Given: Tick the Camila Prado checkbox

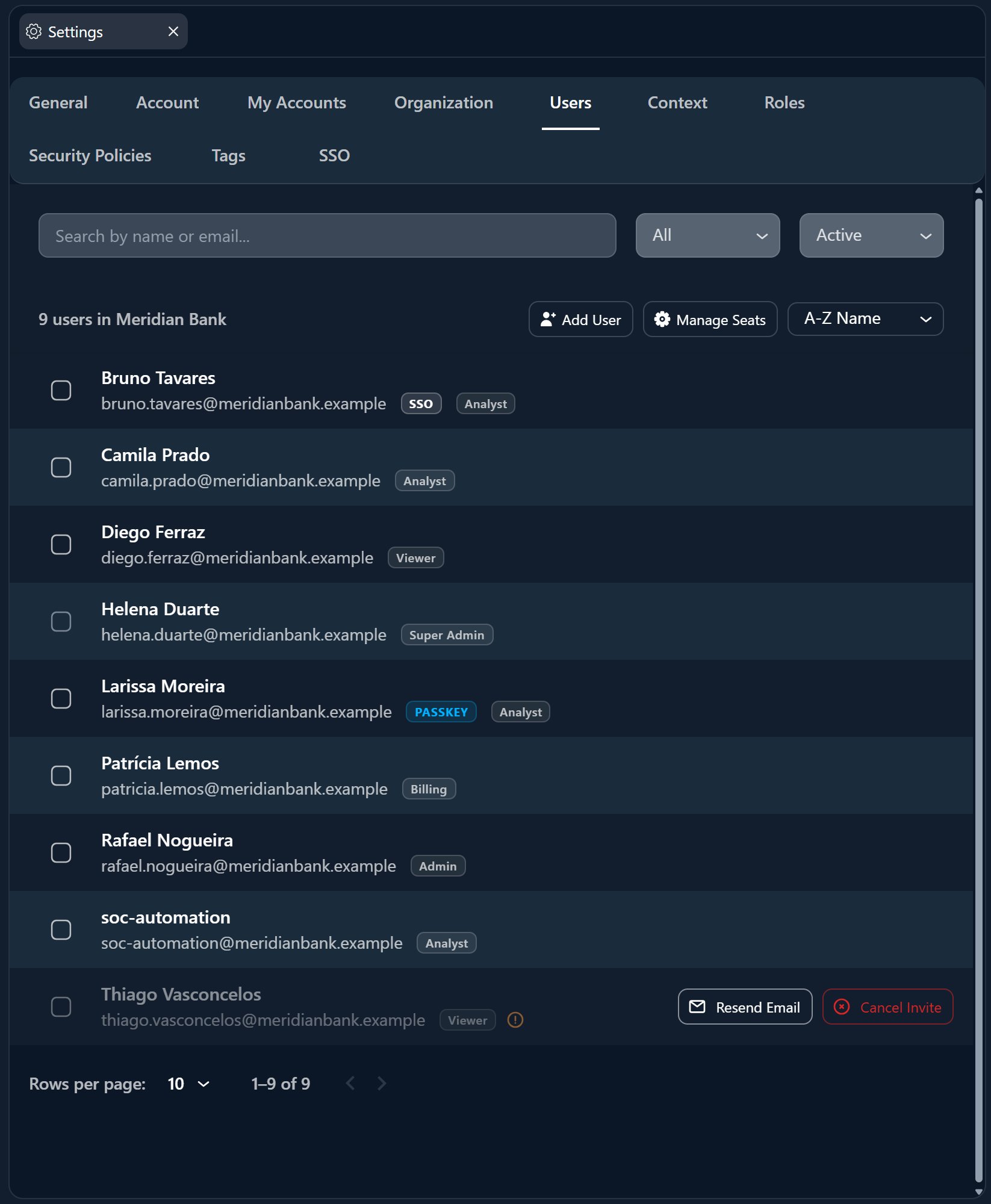Looking at the screenshot, I should (61, 467).
